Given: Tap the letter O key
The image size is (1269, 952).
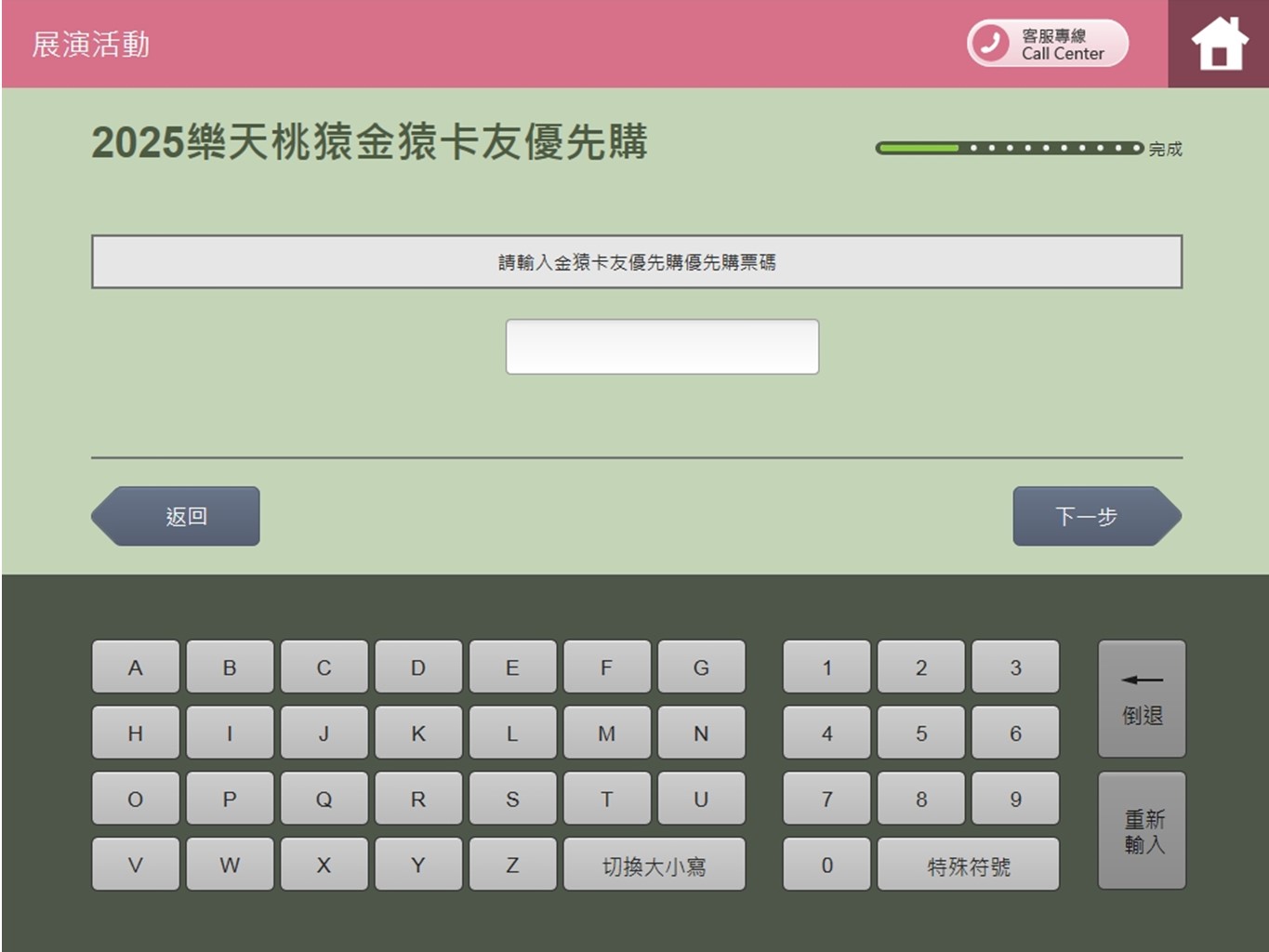Looking at the screenshot, I should point(136,799).
